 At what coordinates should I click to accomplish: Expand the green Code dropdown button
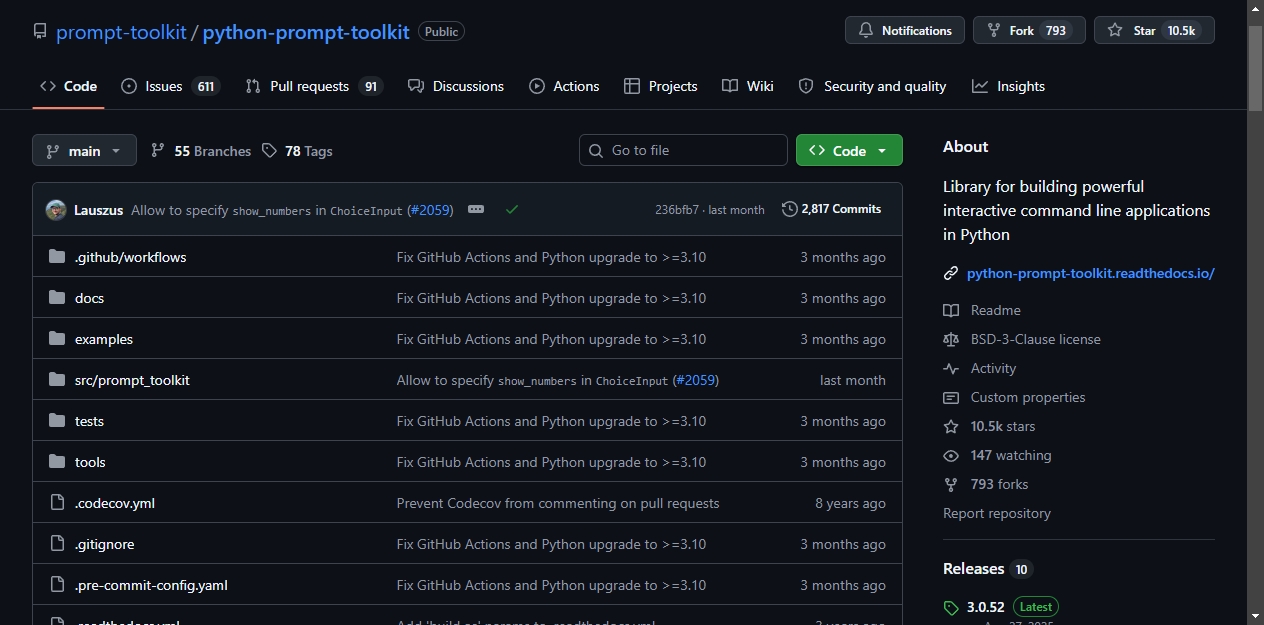pyautogui.click(x=849, y=150)
